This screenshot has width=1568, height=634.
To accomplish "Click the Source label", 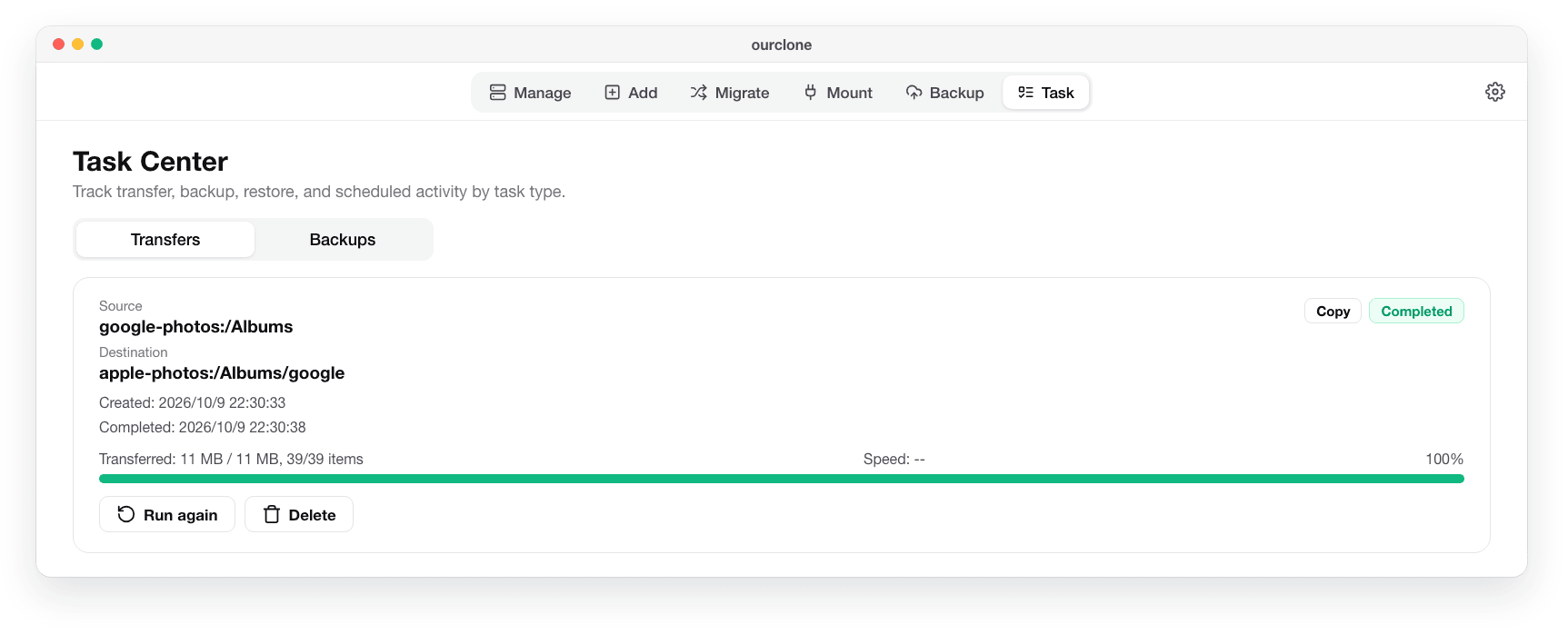I will 120,306.
